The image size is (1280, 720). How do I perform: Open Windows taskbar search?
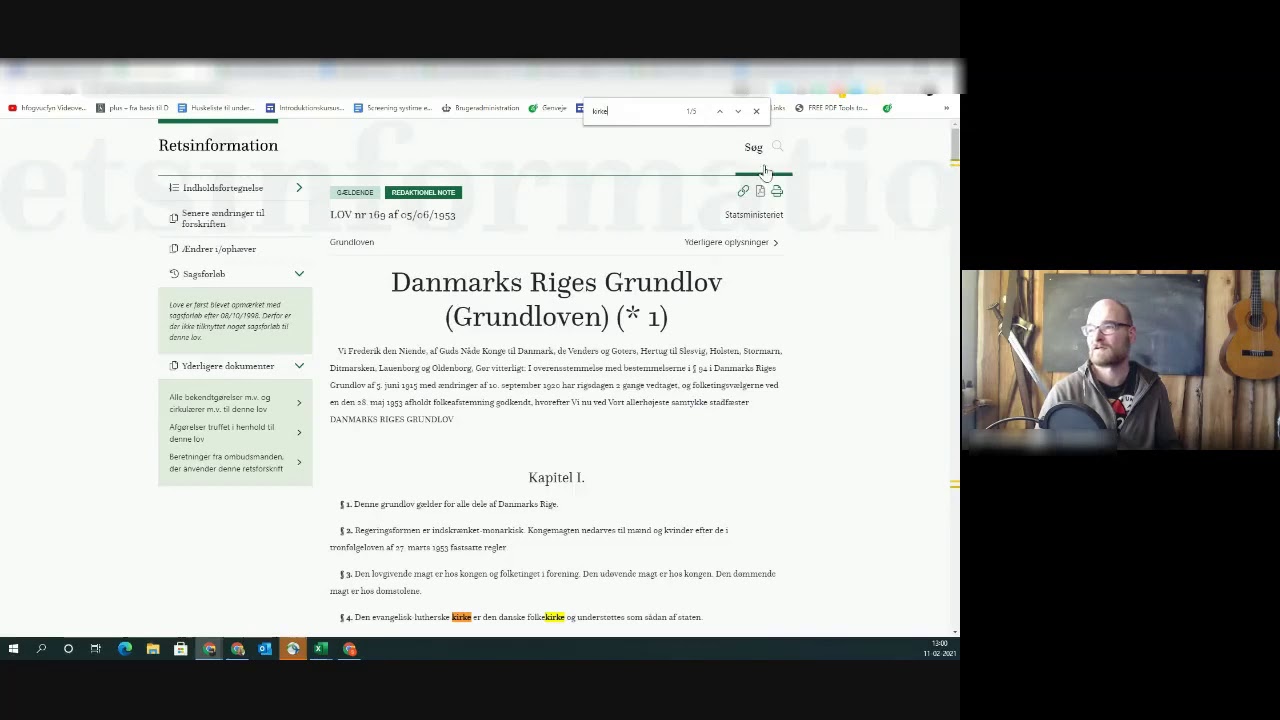41,649
